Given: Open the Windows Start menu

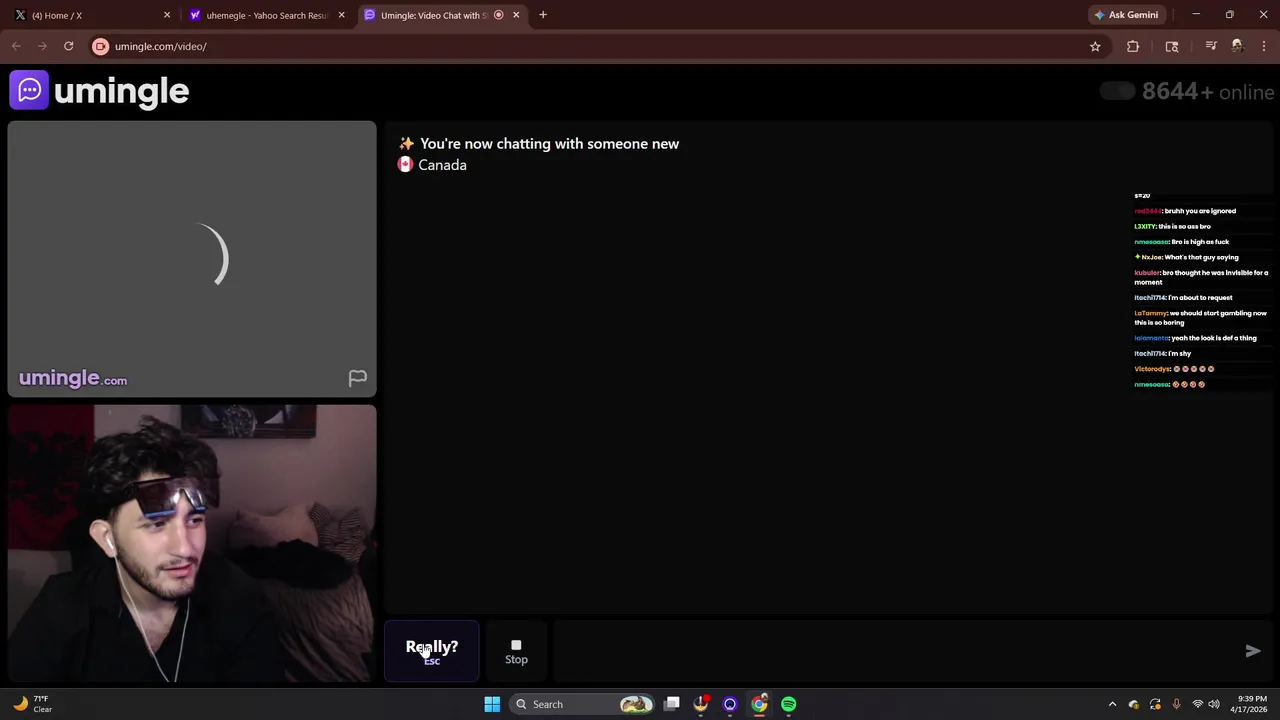Looking at the screenshot, I should 492,704.
